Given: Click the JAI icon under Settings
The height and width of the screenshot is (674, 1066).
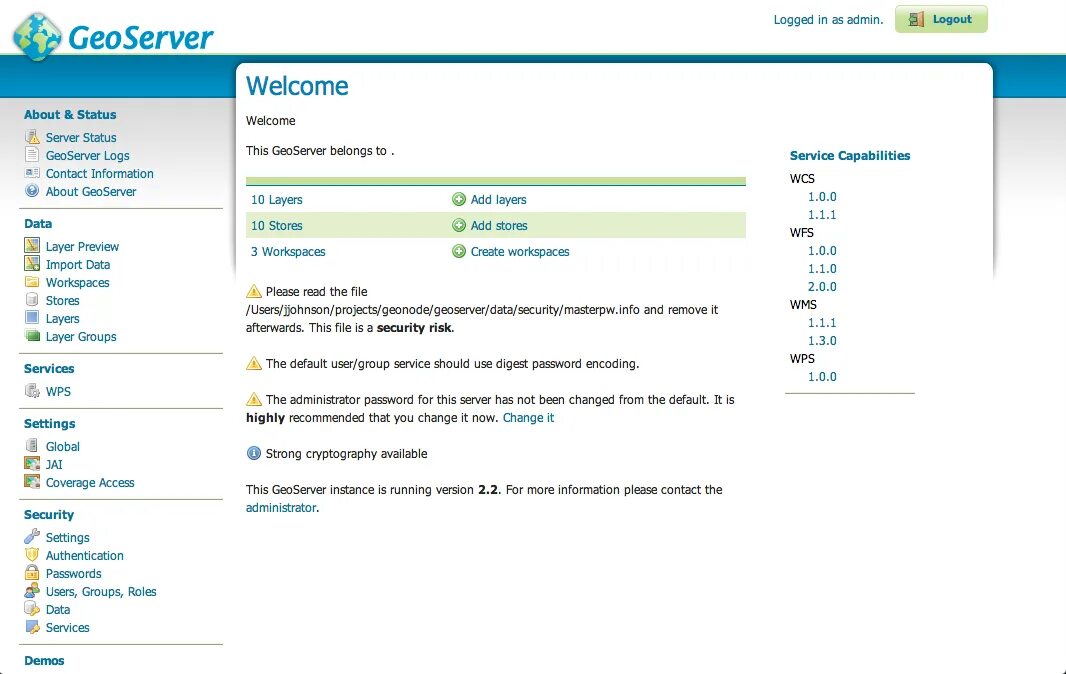Looking at the screenshot, I should pos(32,464).
